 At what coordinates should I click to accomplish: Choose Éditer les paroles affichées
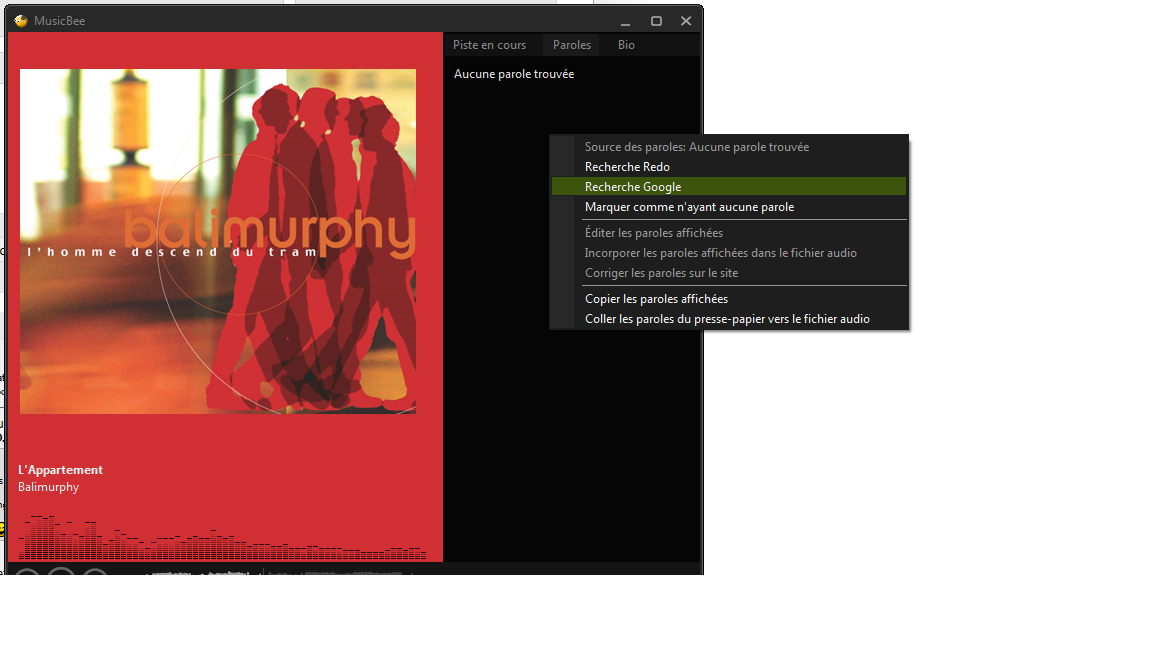[729, 233]
